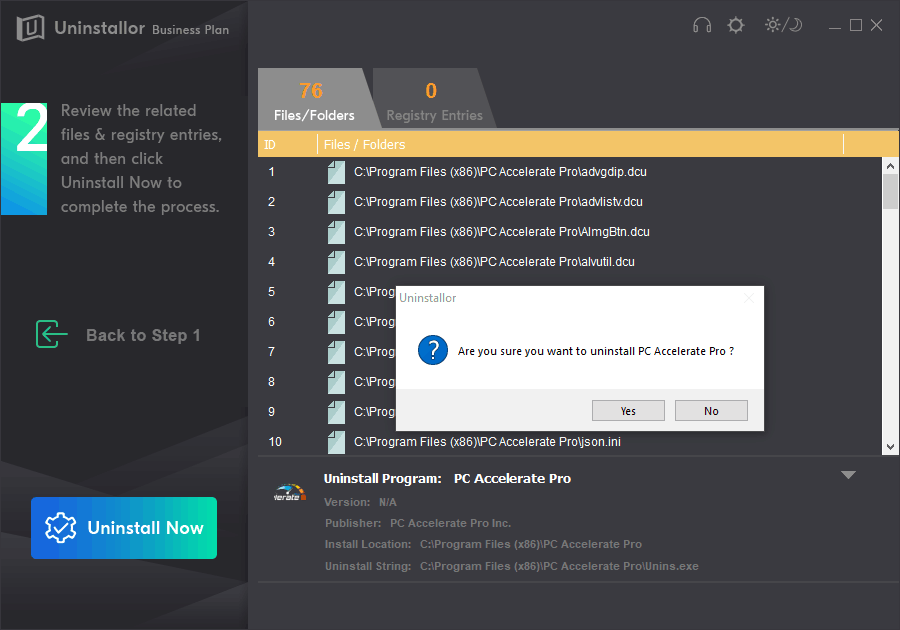Click the blue question mark icon
Screen dimensions: 900x630
[433, 350]
